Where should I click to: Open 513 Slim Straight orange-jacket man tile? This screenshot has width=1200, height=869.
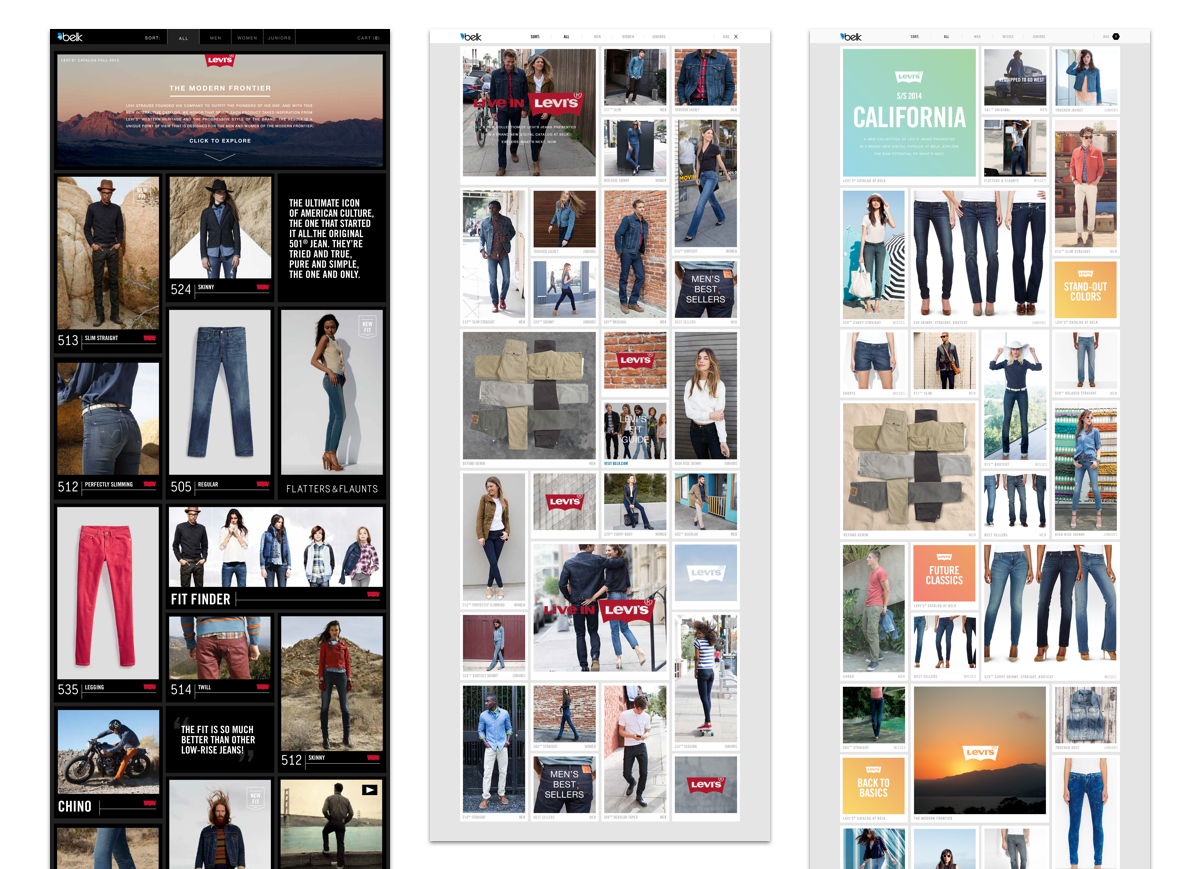click(x=1086, y=186)
